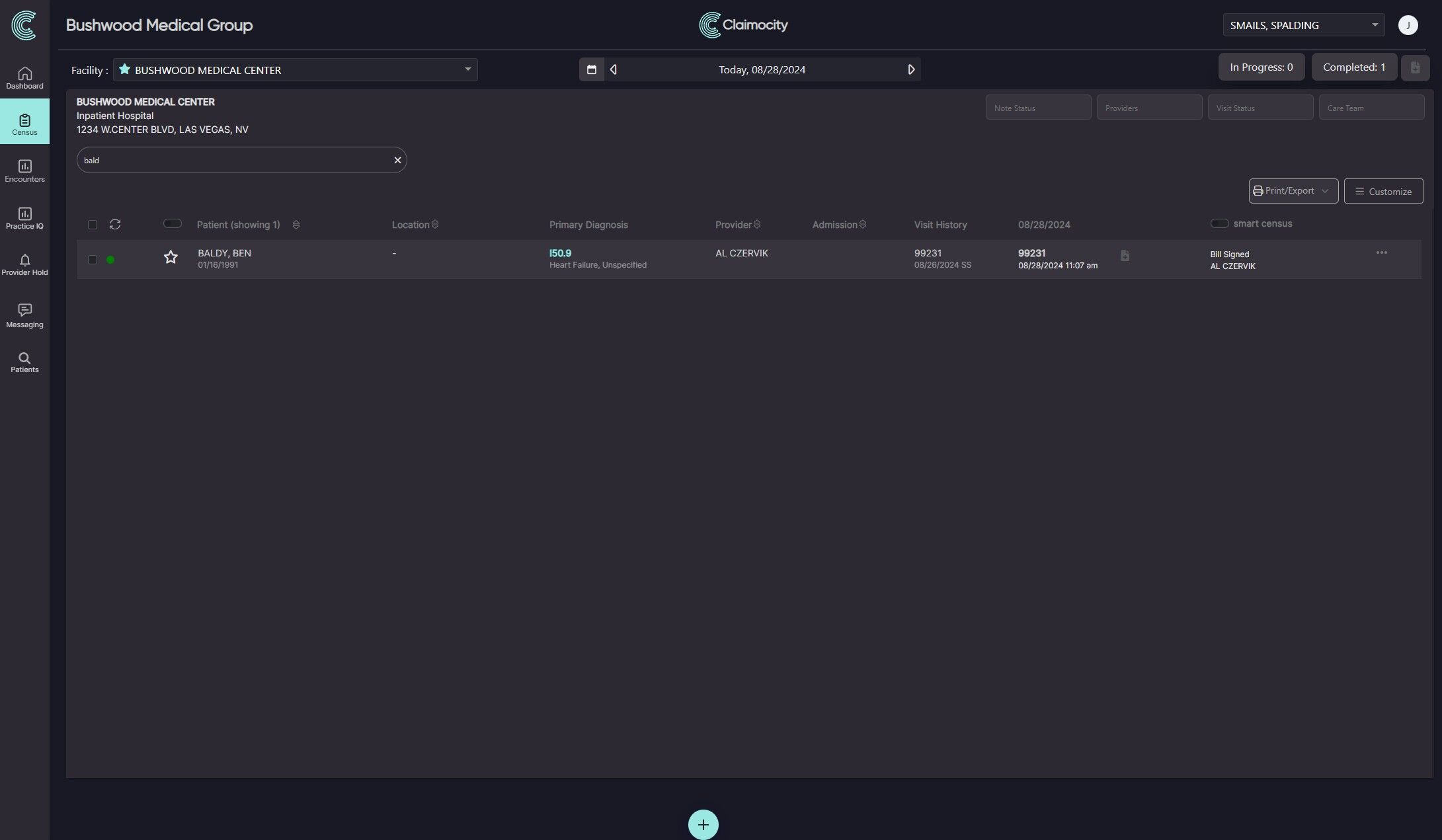Check the BALDY, BEN row checkbox
This screenshot has width=1442, height=840.
(x=93, y=260)
